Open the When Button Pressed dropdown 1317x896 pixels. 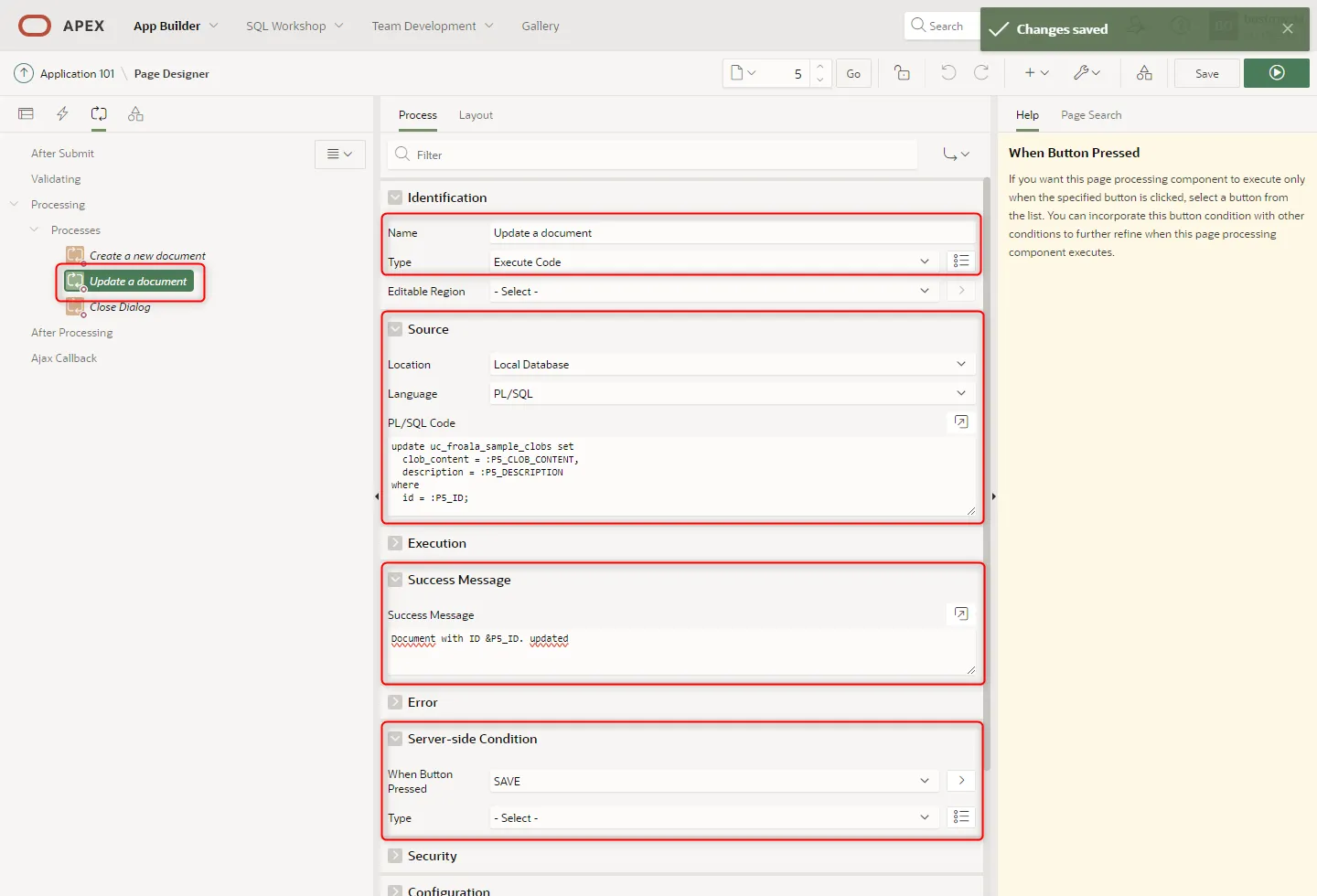711,781
